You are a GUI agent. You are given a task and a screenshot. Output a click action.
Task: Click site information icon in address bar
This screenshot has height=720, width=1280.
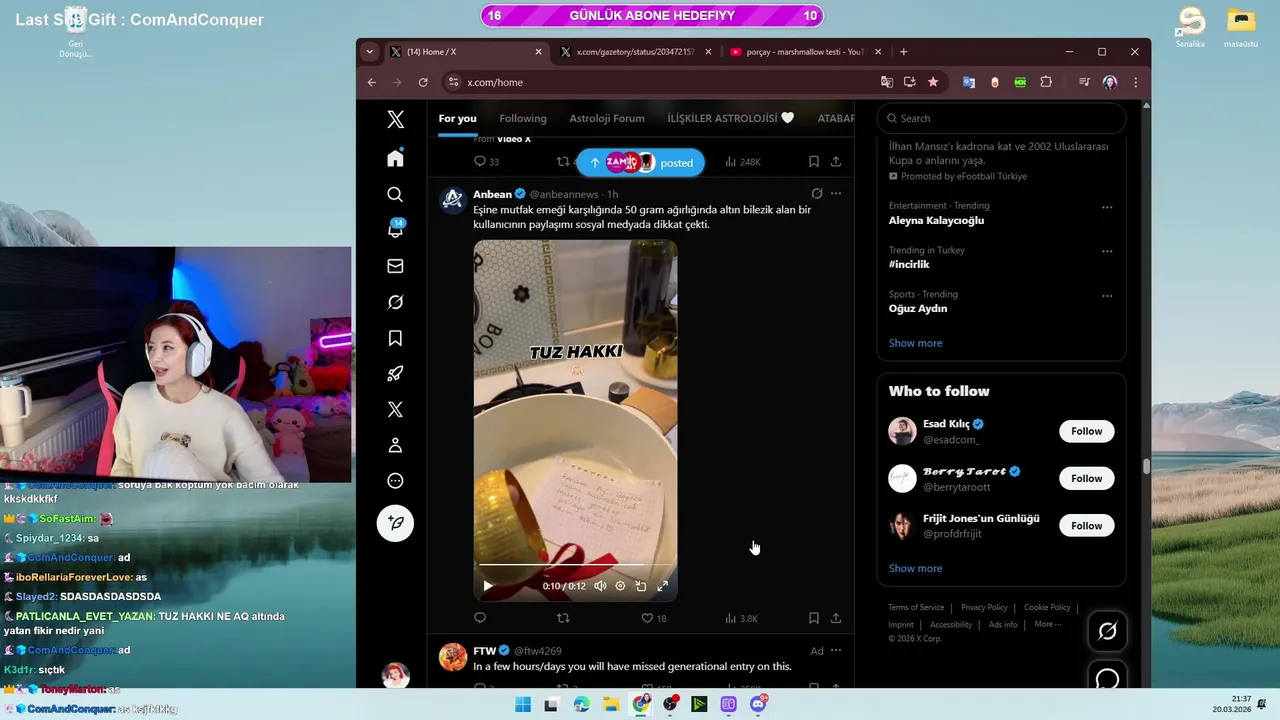[x=454, y=82]
